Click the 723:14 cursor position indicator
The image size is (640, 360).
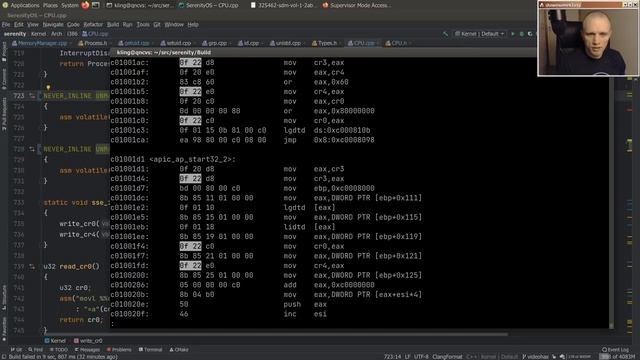click(392, 357)
